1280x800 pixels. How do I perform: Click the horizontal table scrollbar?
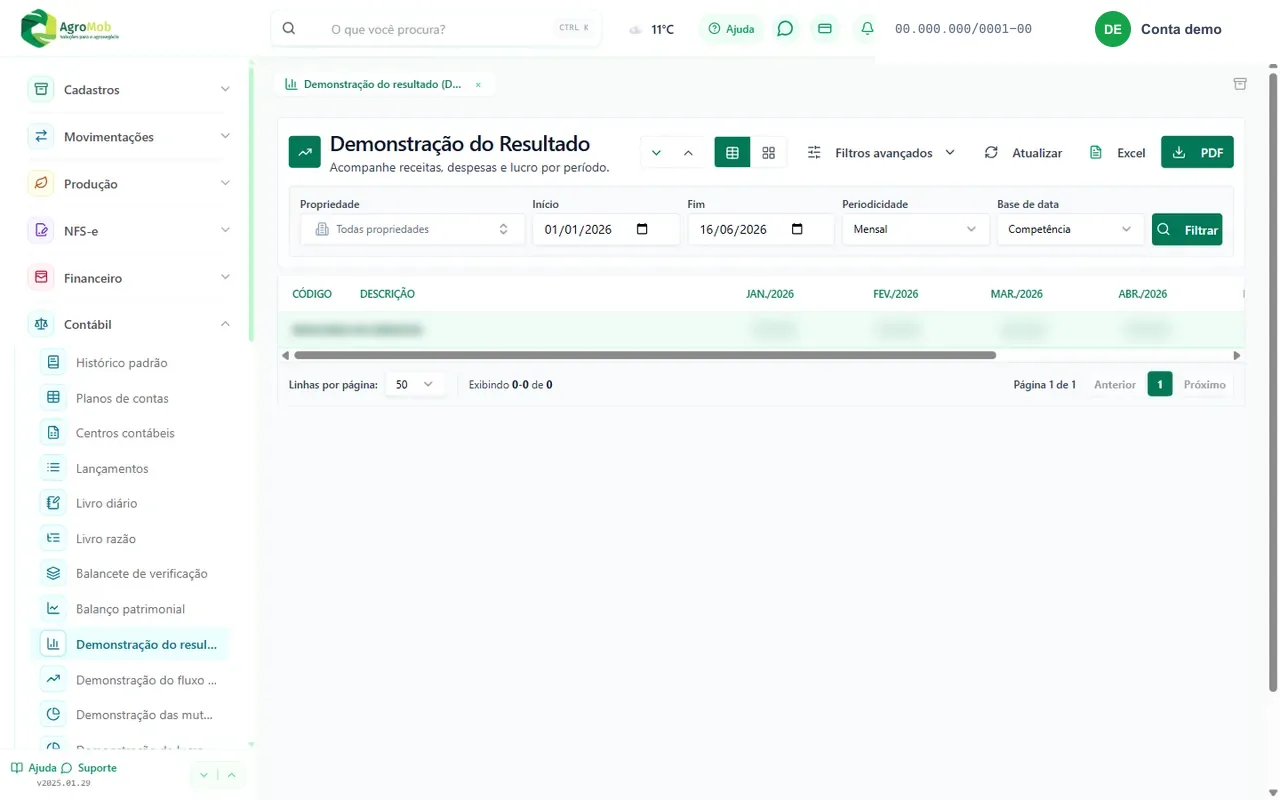point(645,355)
